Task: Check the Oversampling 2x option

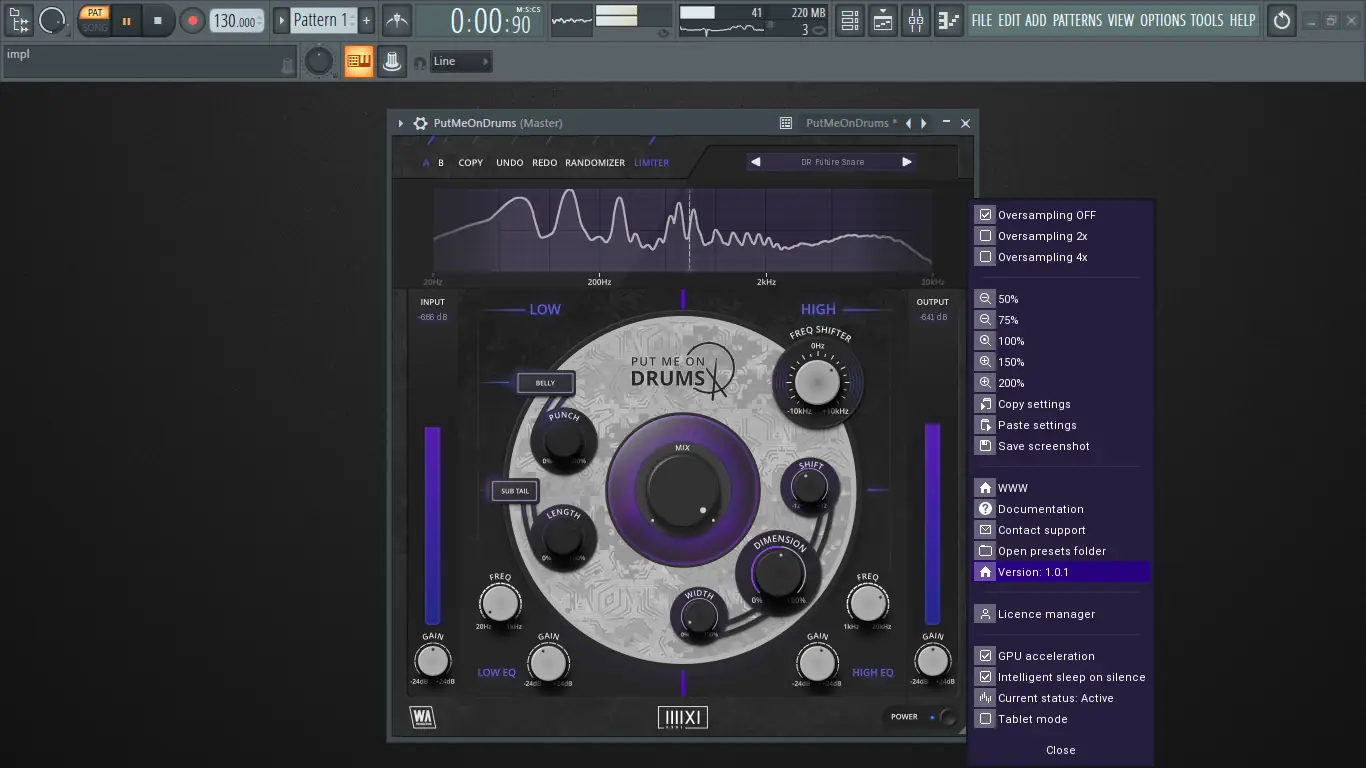Action: click(986, 236)
